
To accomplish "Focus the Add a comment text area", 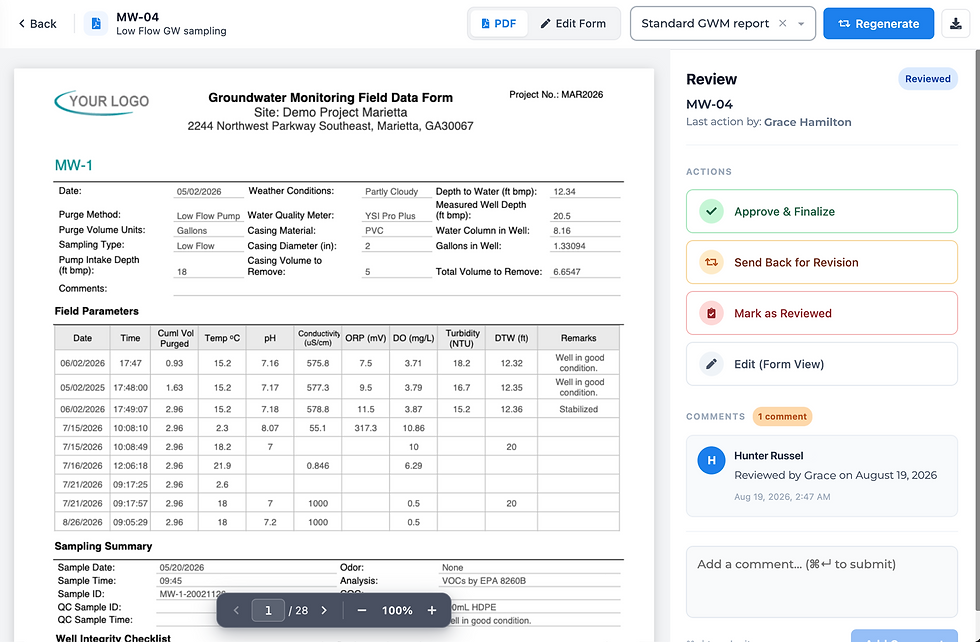I will coord(821,582).
